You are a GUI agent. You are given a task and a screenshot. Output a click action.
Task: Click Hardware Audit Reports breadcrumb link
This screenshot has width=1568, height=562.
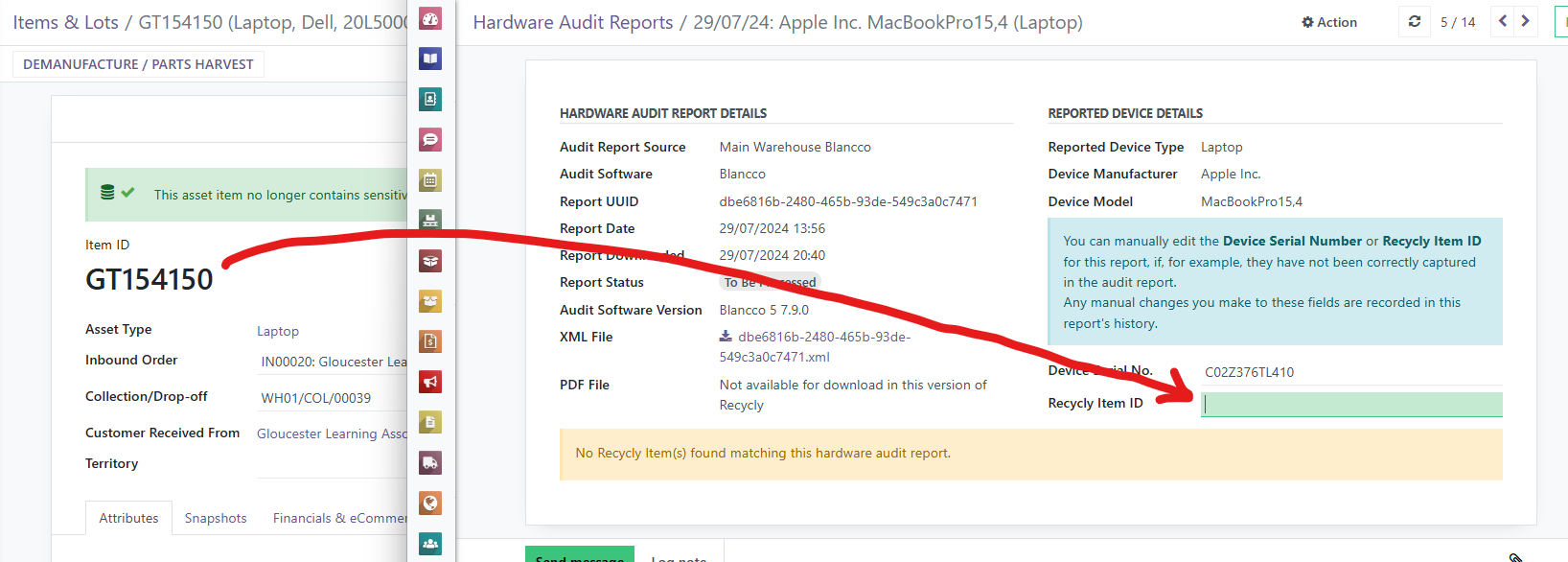coord(572,22)
